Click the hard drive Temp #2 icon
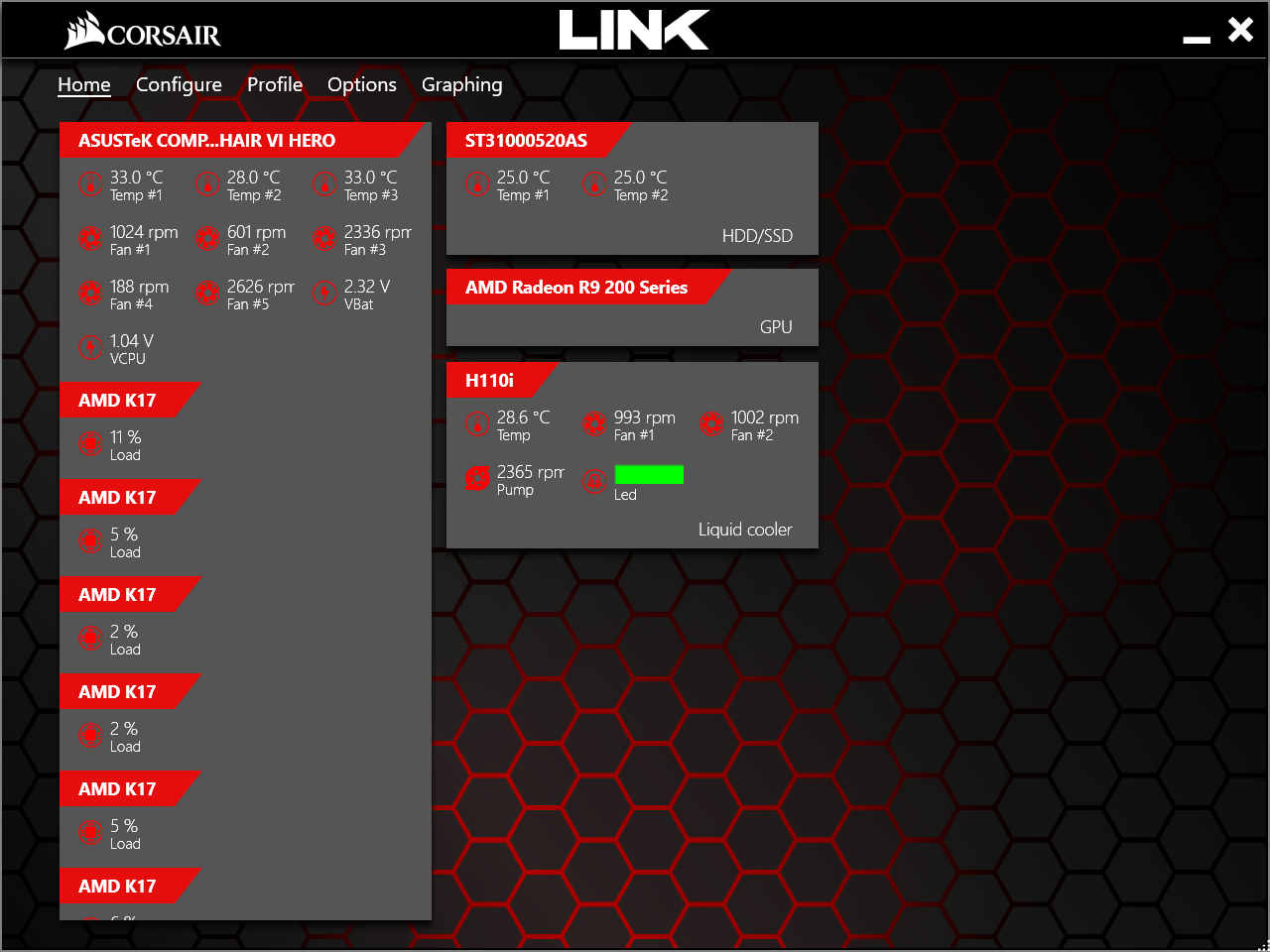1270x952 pixels. point(594,184)
